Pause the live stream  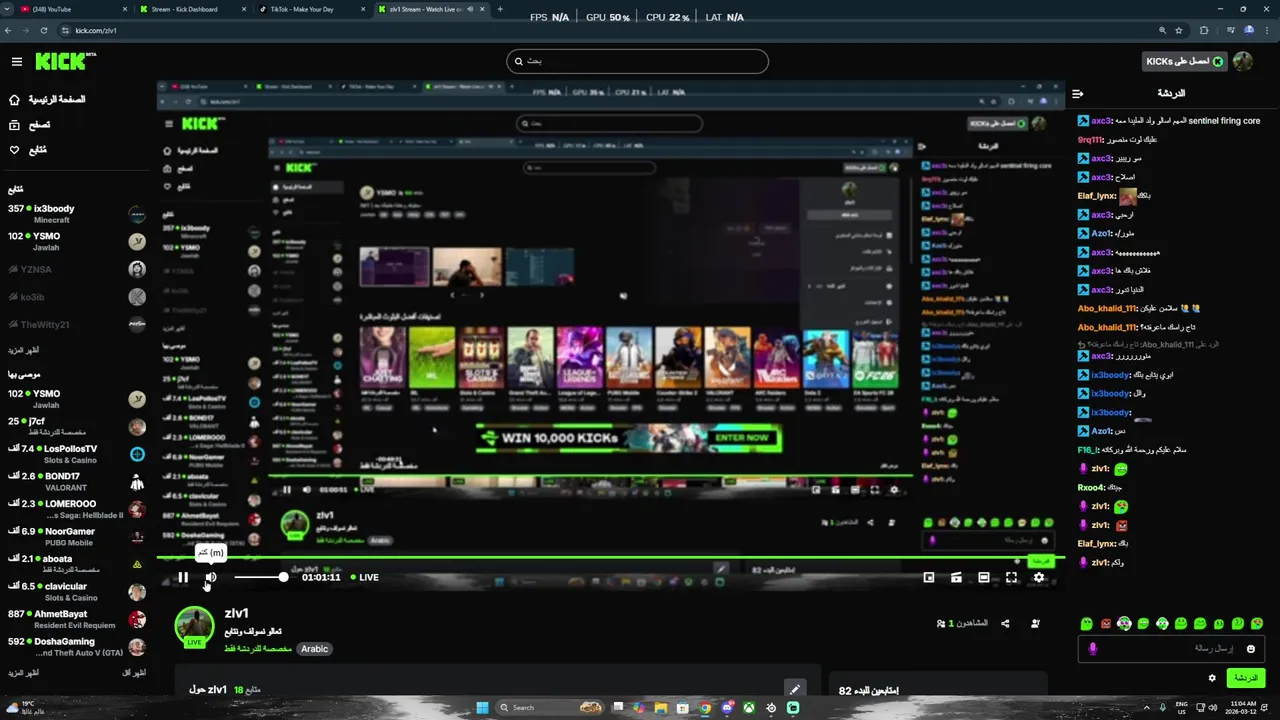click(x=183, y=577)
